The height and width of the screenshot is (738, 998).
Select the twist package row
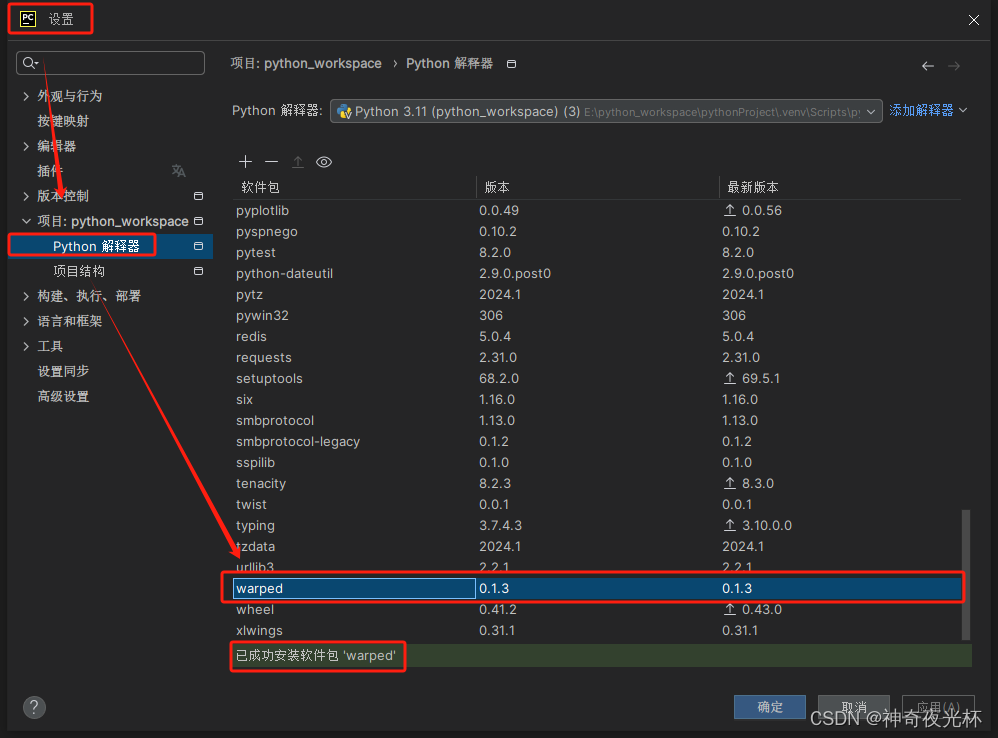597,504
